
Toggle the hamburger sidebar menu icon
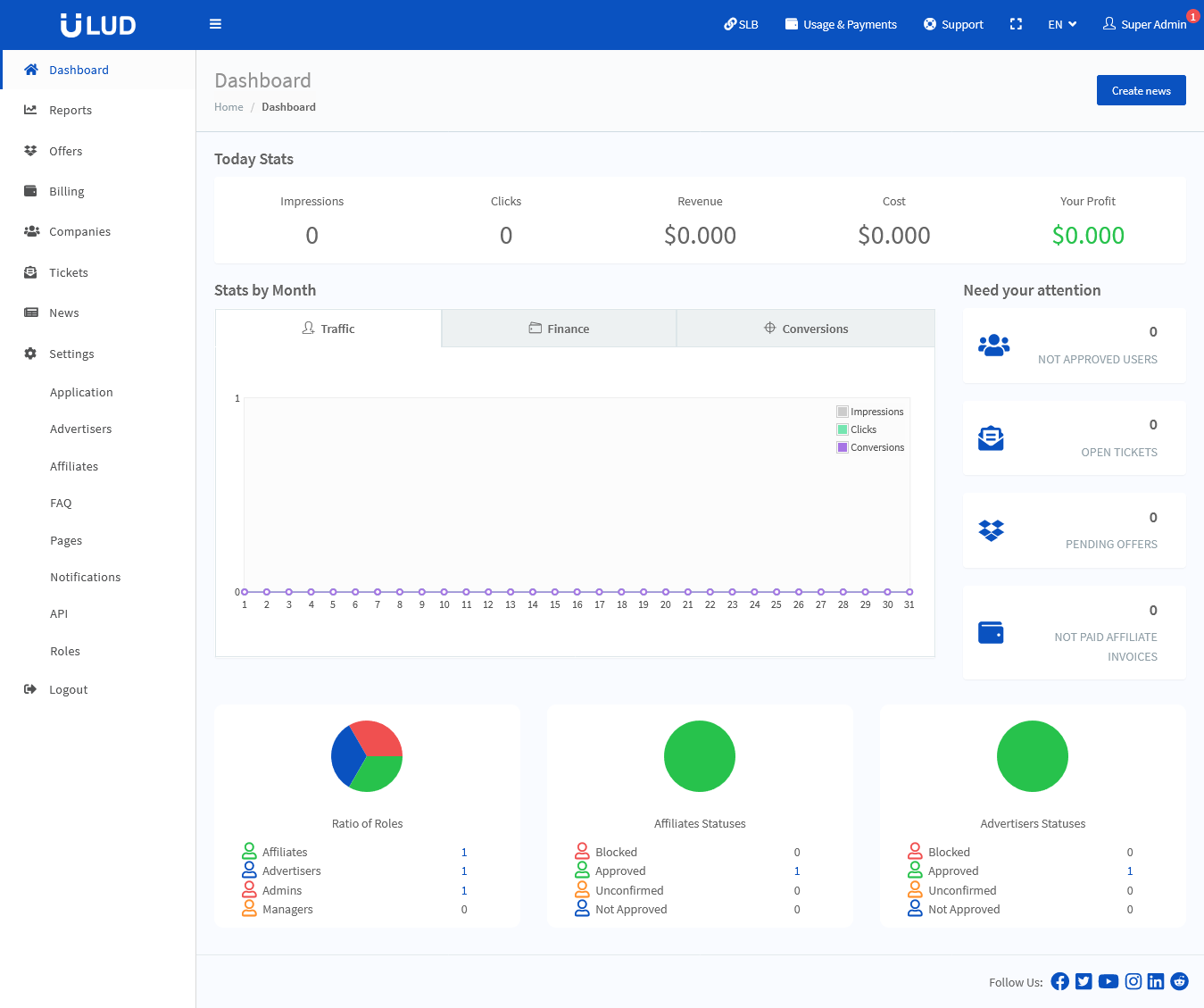(215, 24)
